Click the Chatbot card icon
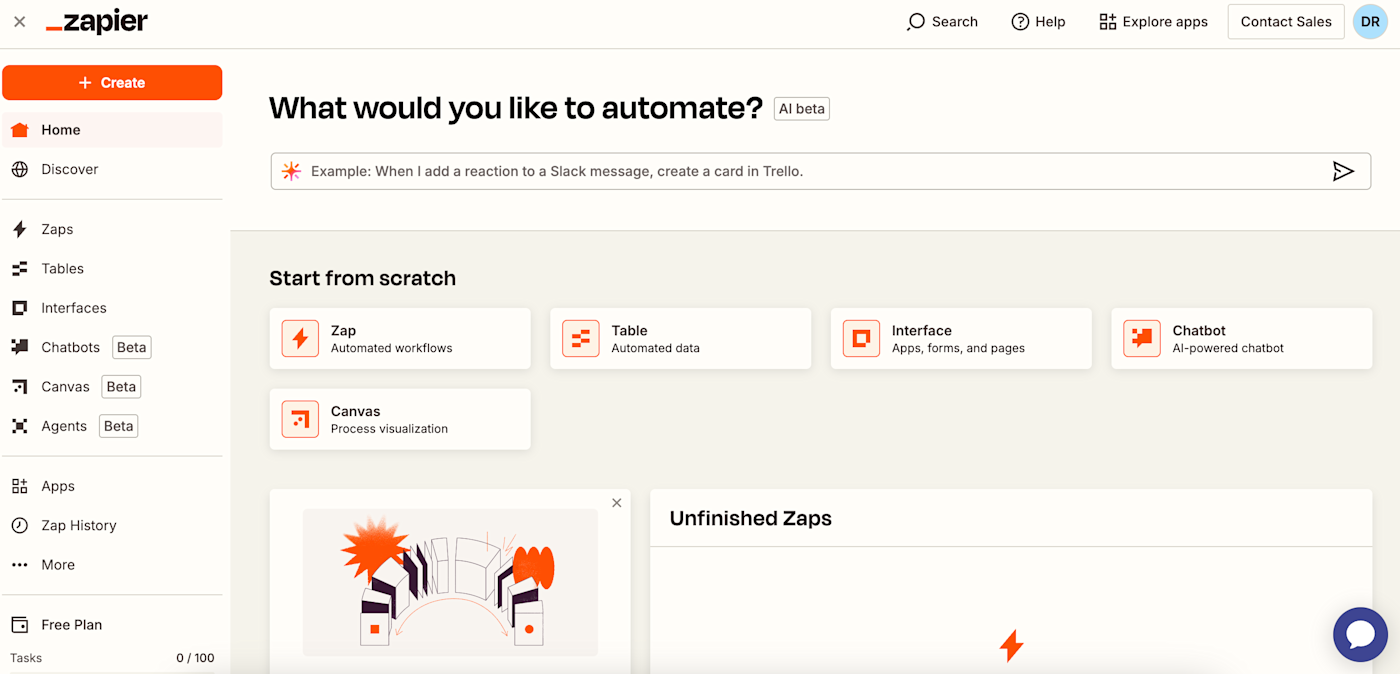The height and width of the screenshot is (674, 1400). 1142,339
